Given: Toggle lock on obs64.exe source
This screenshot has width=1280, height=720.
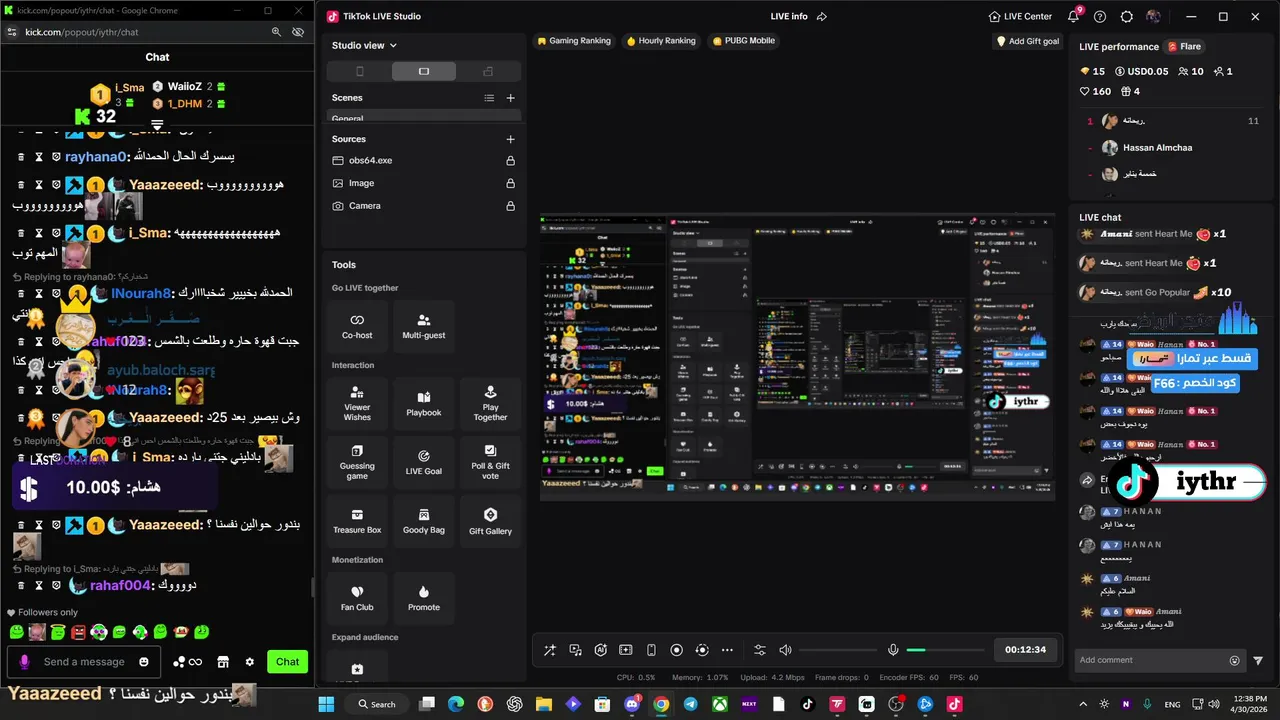Looking at the screenshot, I should coord(510,160).
